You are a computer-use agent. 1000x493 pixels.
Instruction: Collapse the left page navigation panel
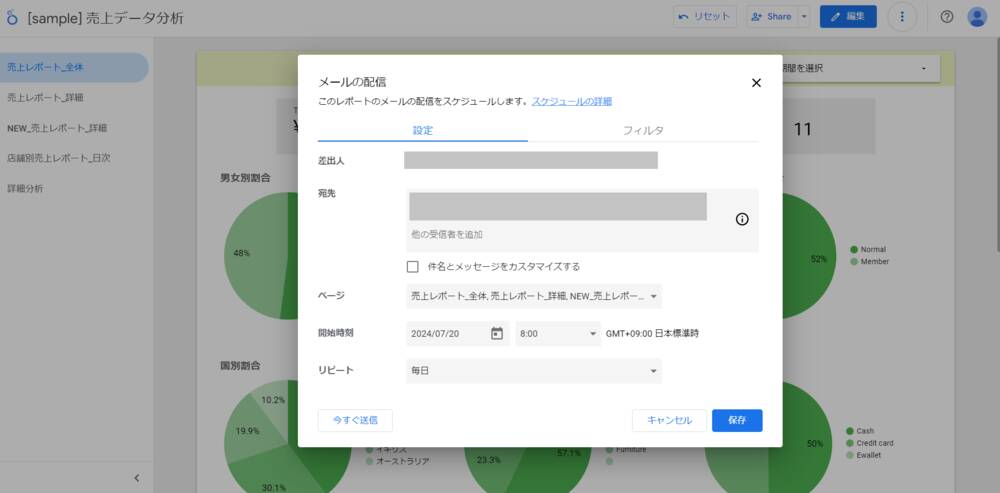click(x=137, y=479)
